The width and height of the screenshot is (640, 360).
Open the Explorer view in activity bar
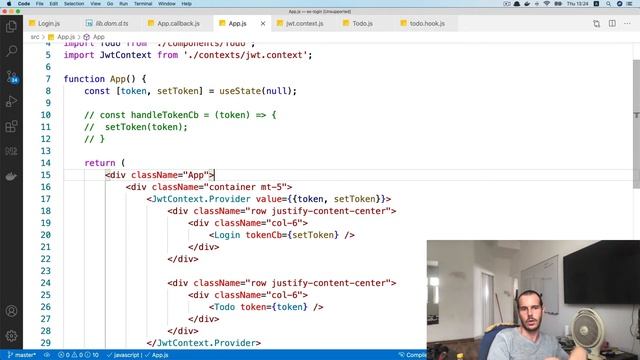coord(11,27)
